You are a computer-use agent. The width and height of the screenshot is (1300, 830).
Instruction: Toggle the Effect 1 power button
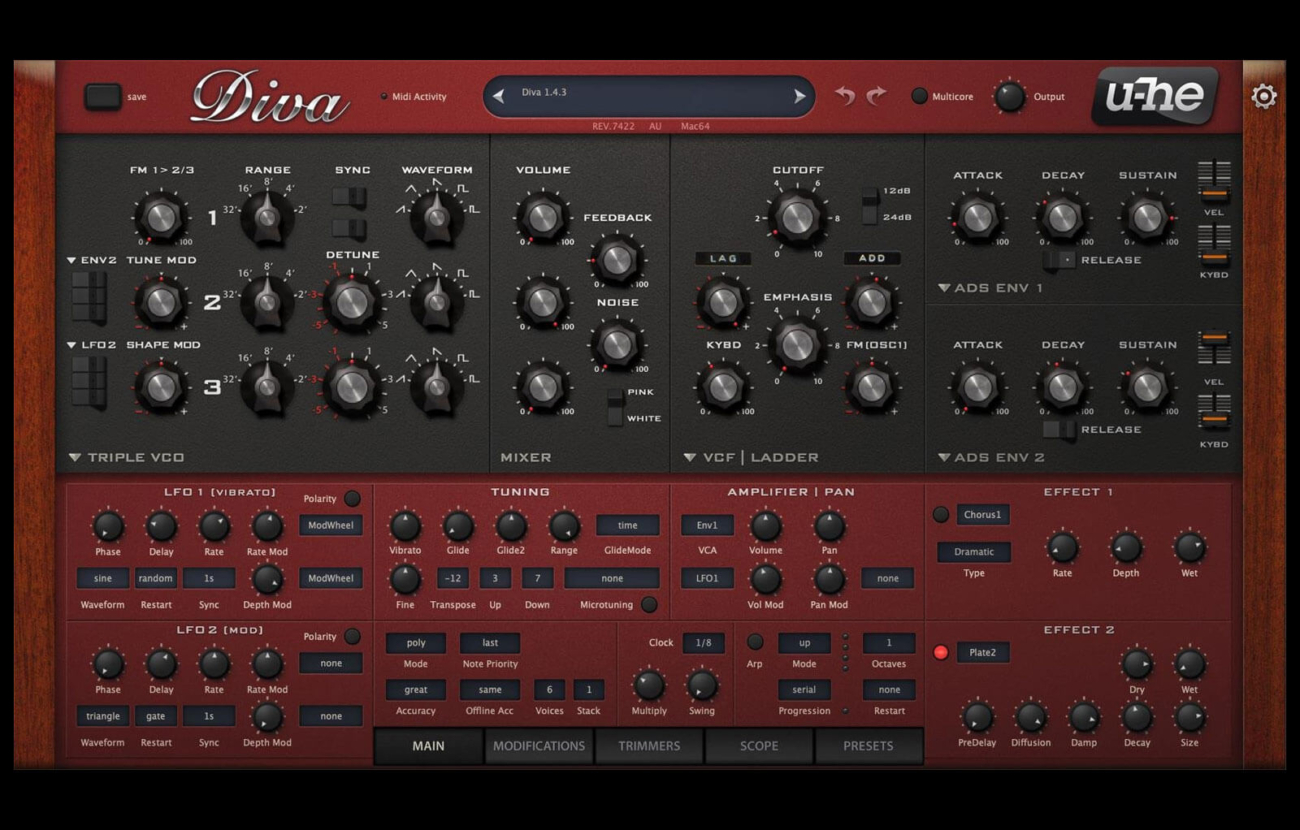coord(940,515)
